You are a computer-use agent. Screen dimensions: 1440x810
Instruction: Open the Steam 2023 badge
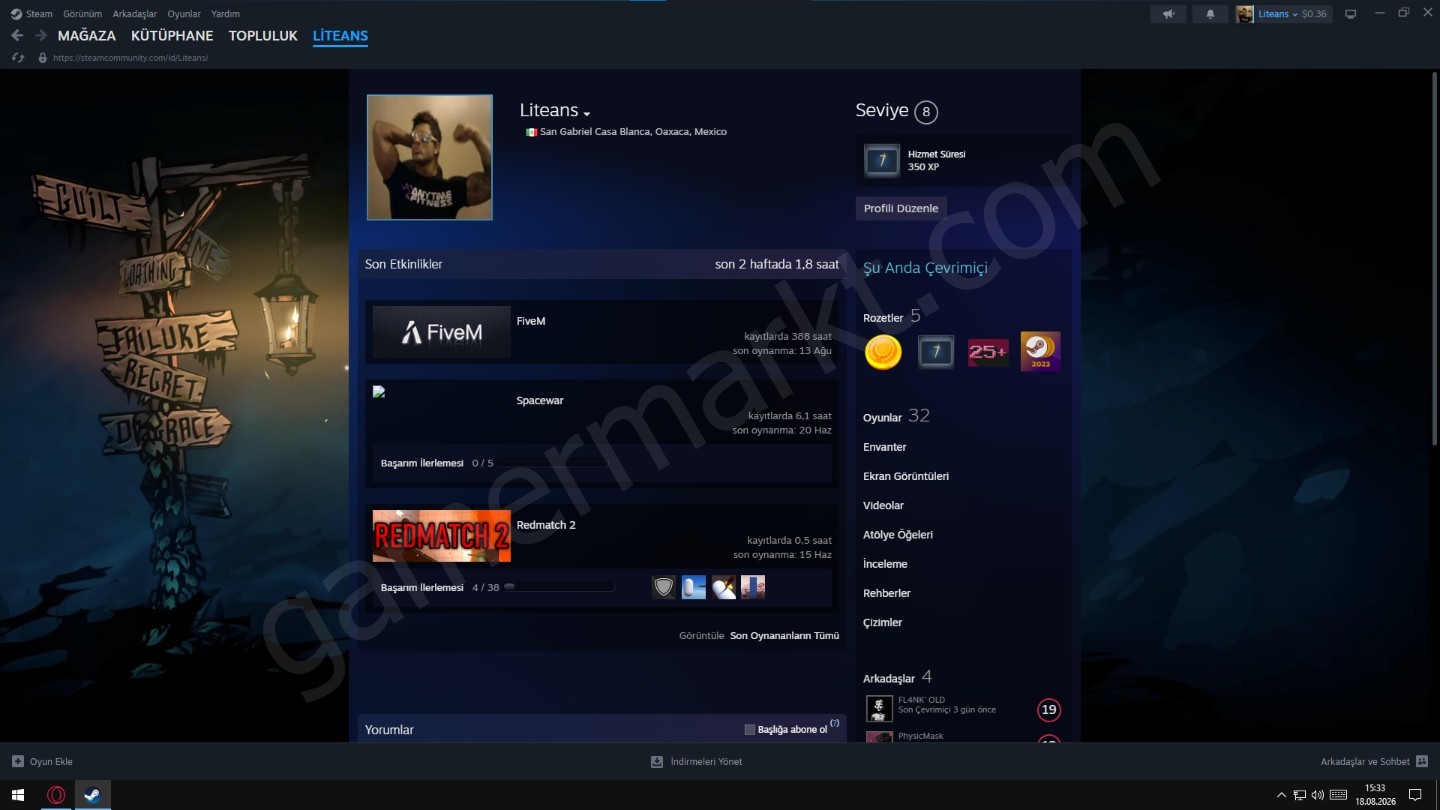click(x=1041, y=352)
